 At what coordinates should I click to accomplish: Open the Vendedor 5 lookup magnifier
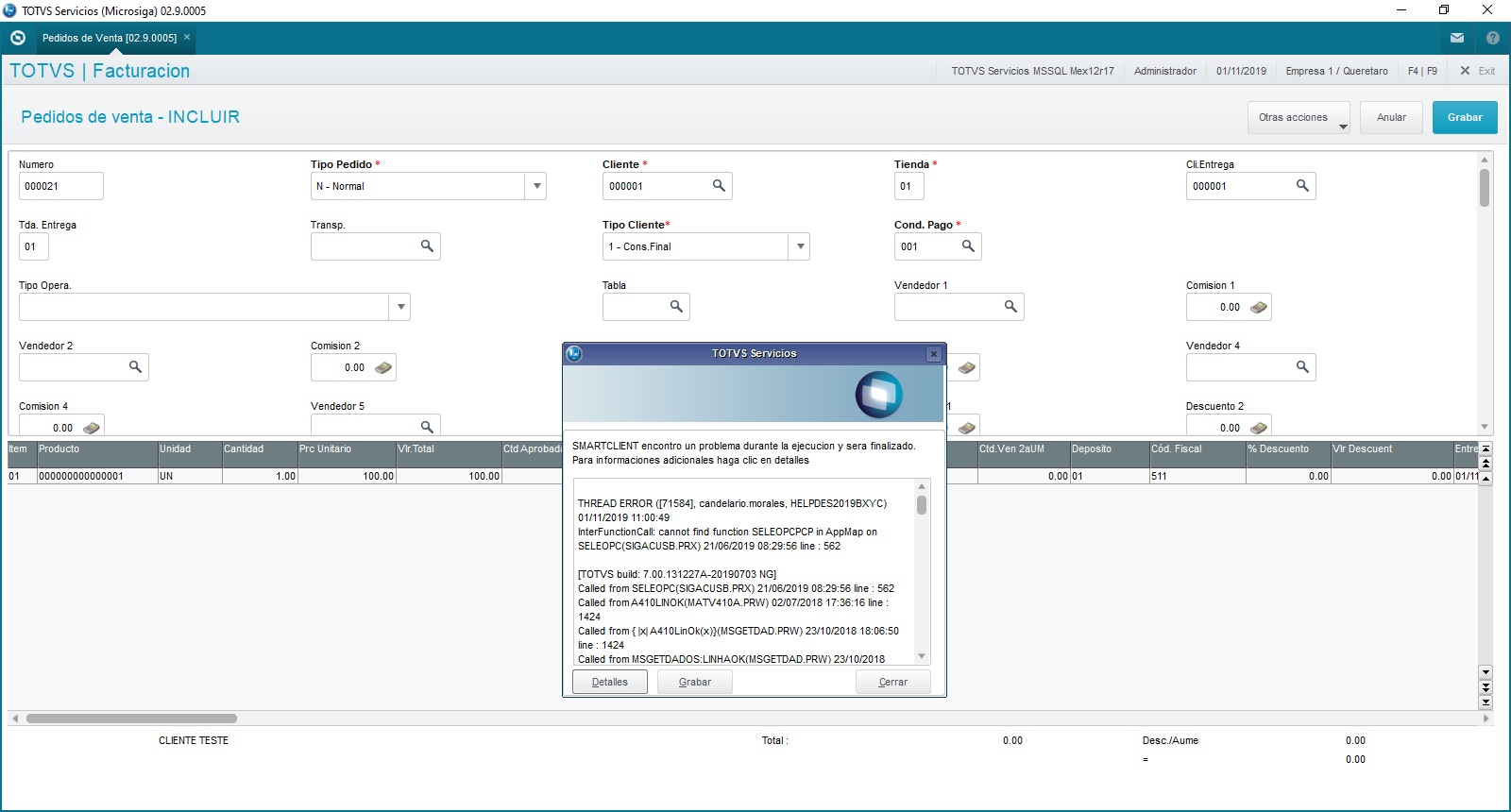point(427,426)
